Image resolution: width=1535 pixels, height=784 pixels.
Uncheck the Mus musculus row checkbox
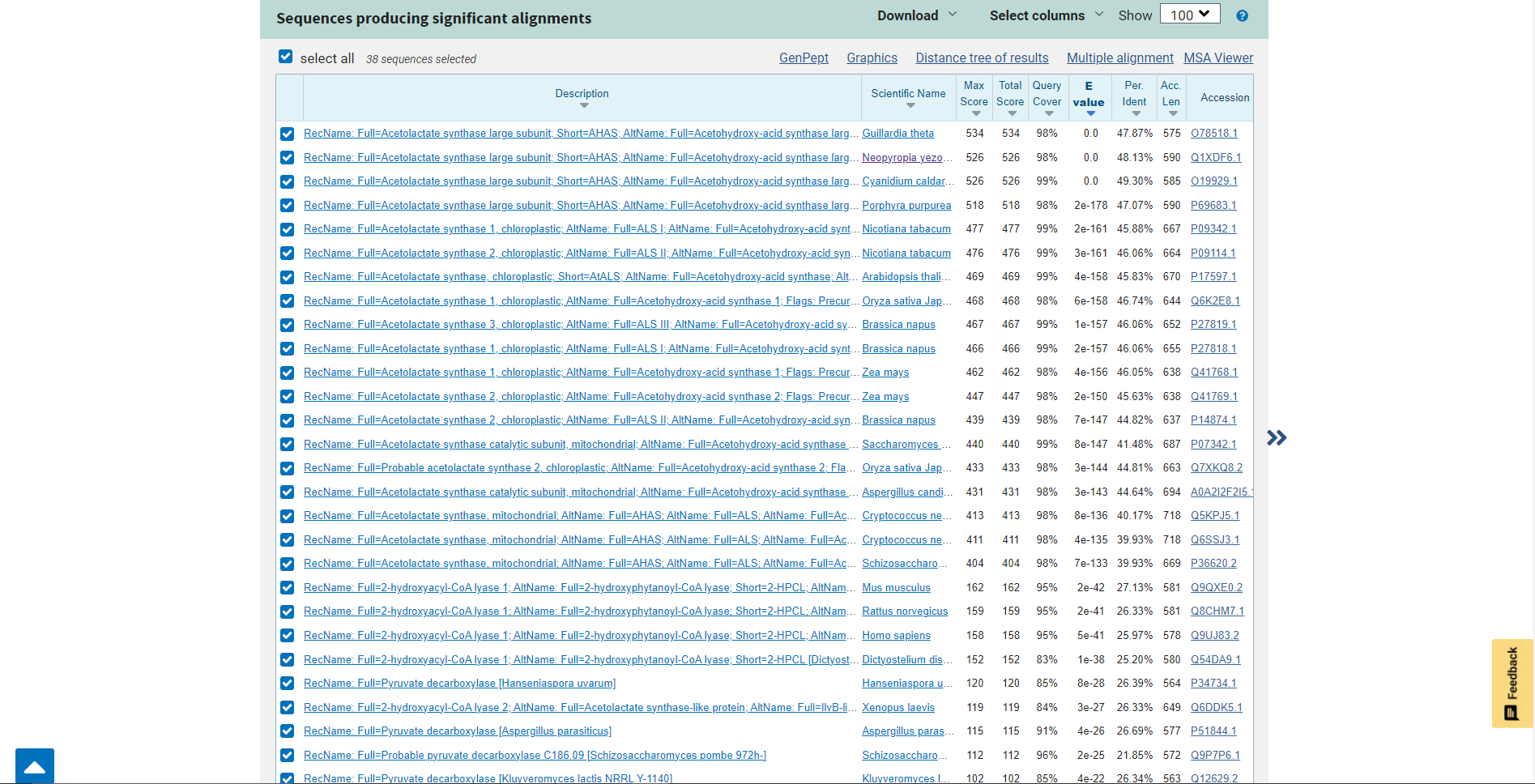point(287,588)
